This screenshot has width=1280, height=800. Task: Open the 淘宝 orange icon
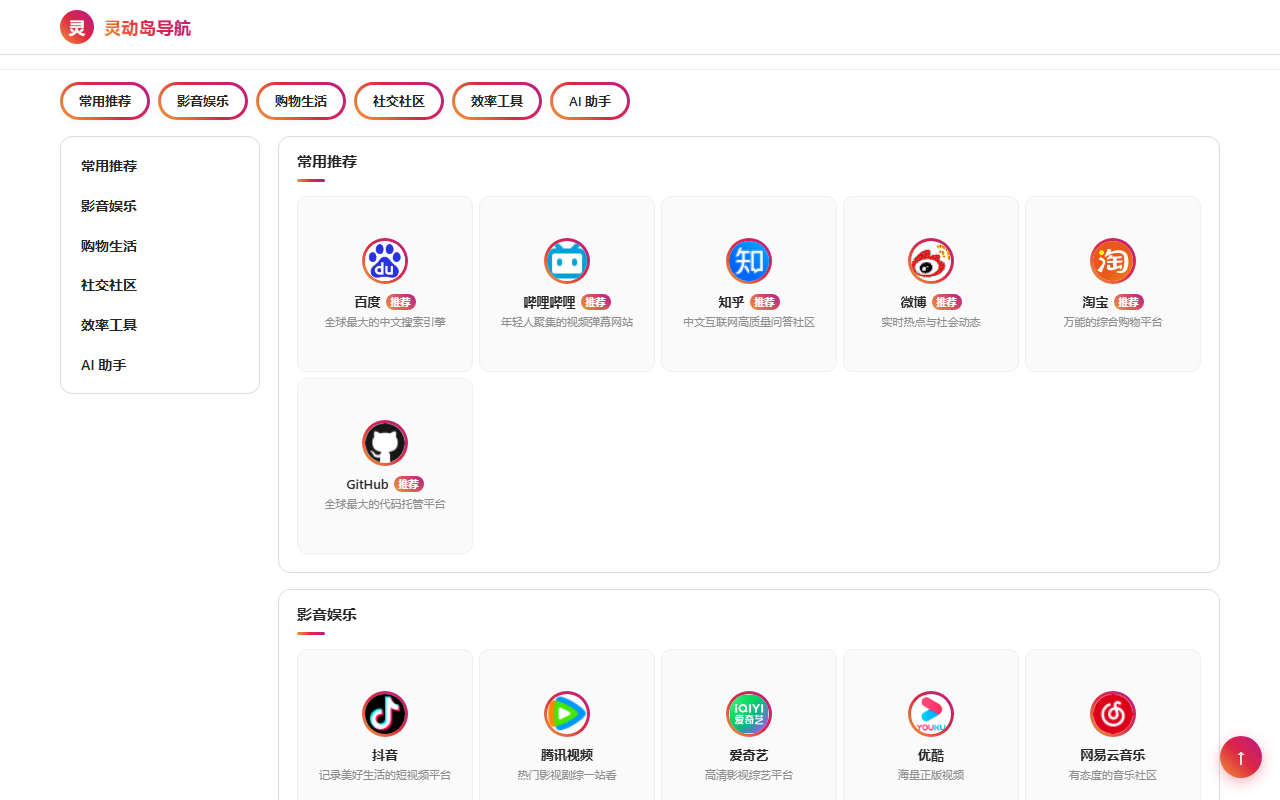[1113, 261]
